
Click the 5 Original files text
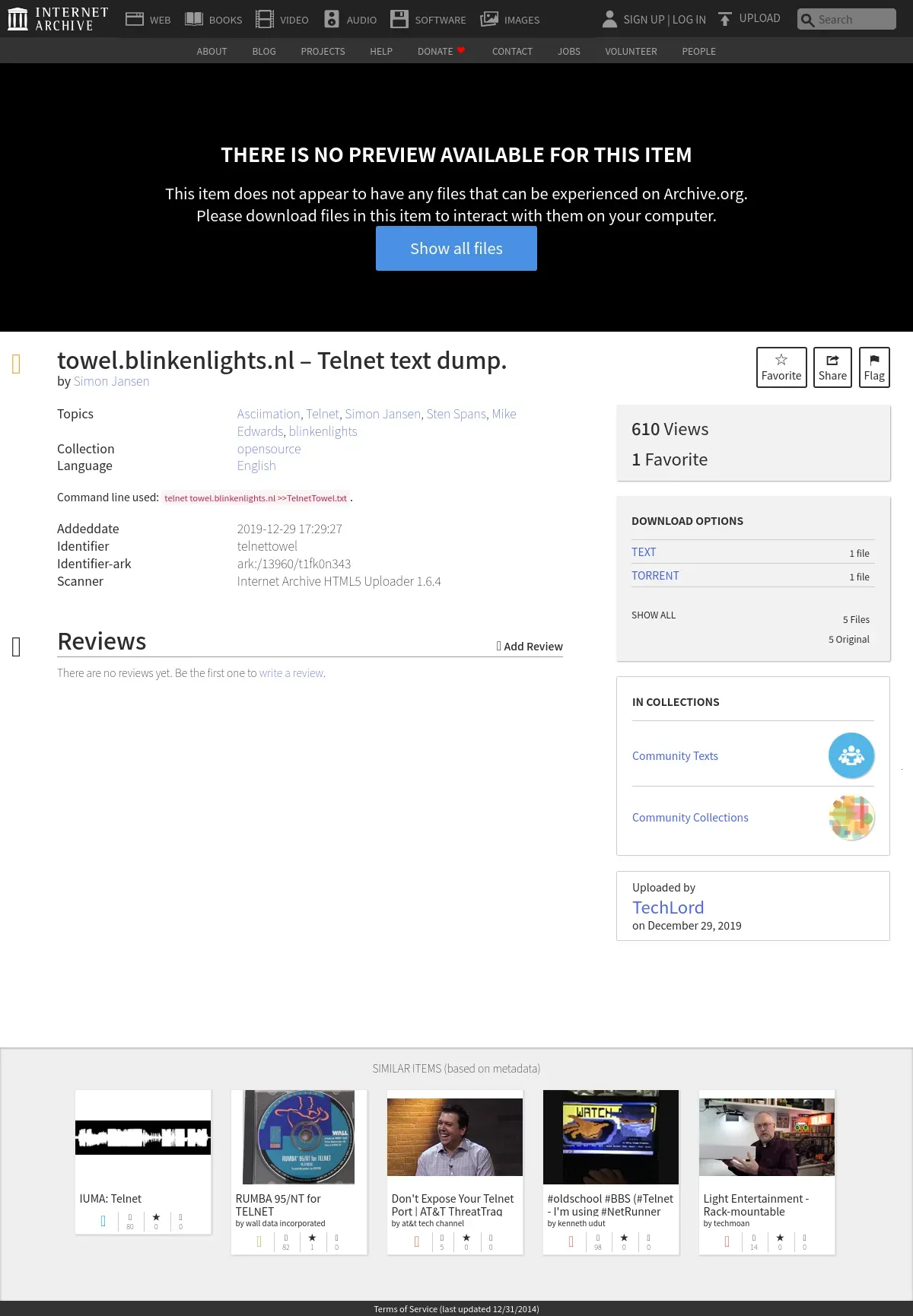(x=849, y=639)
